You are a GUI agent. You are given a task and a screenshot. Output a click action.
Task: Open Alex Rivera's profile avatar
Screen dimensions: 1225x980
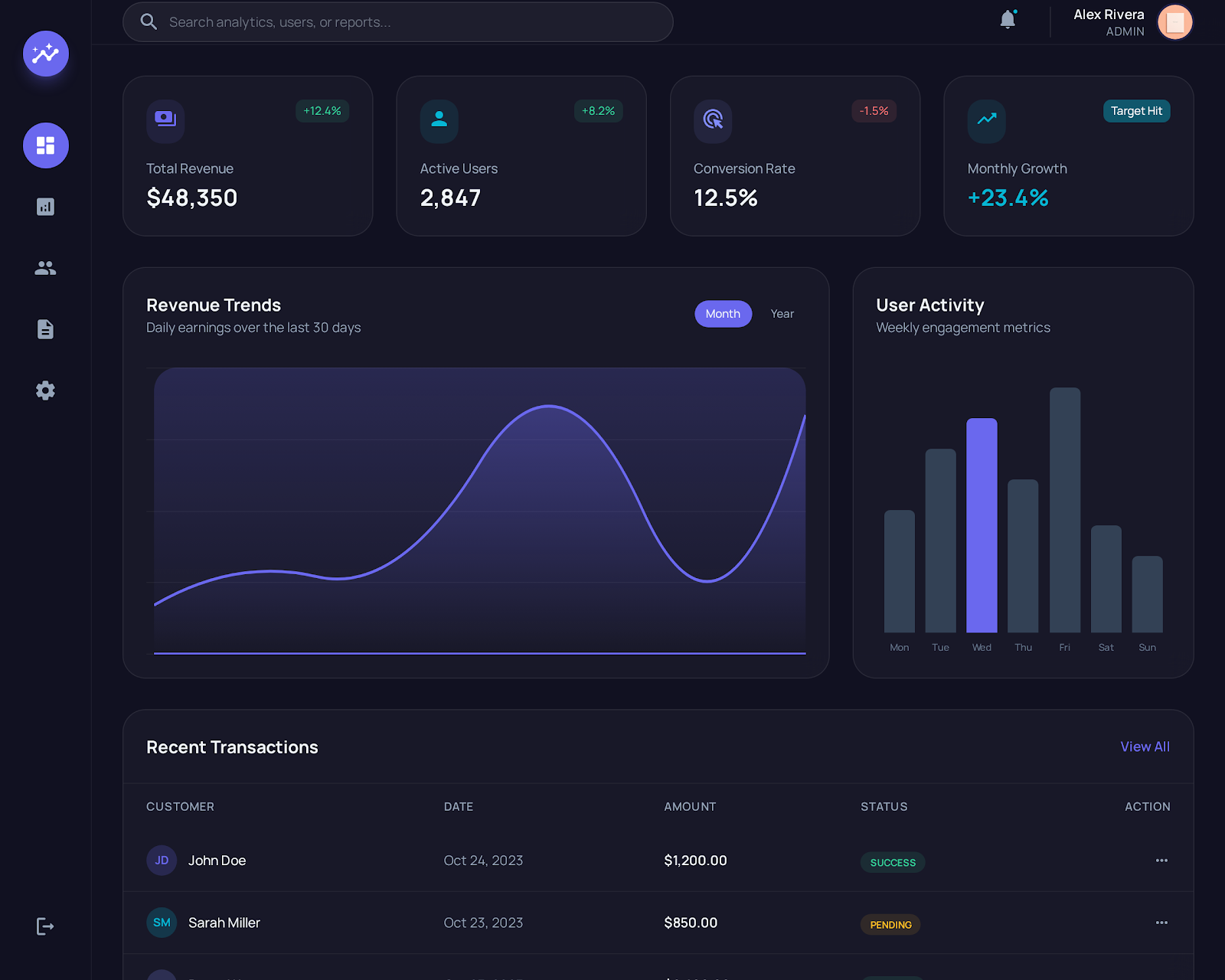pos(1174,21)
